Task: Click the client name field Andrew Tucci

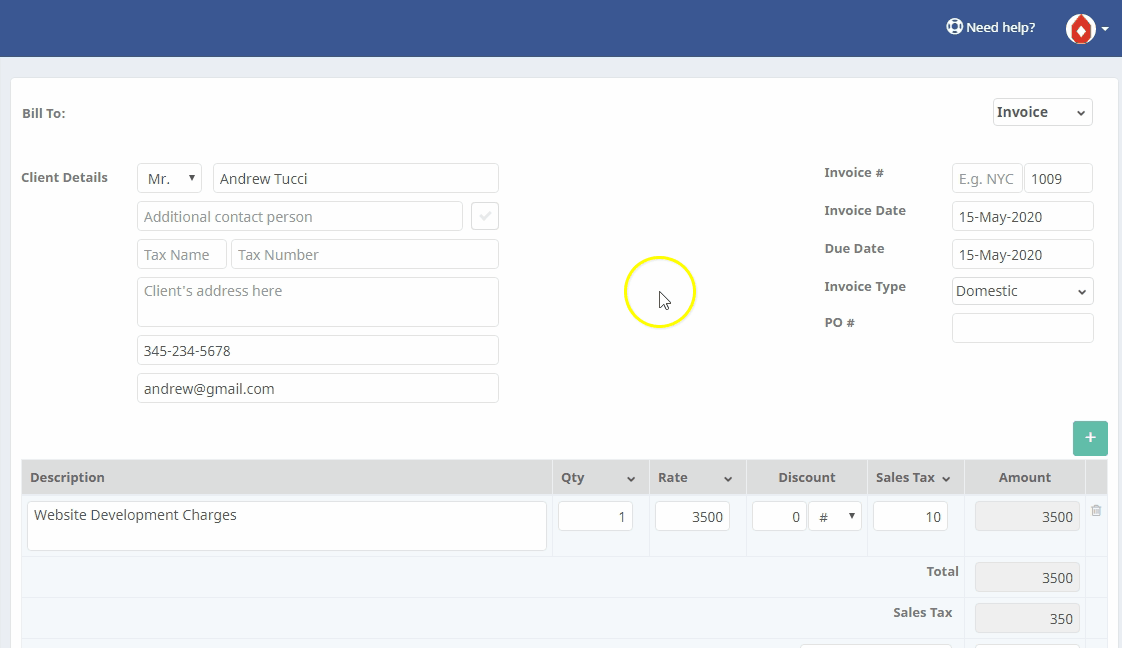Action: (356, 178)
